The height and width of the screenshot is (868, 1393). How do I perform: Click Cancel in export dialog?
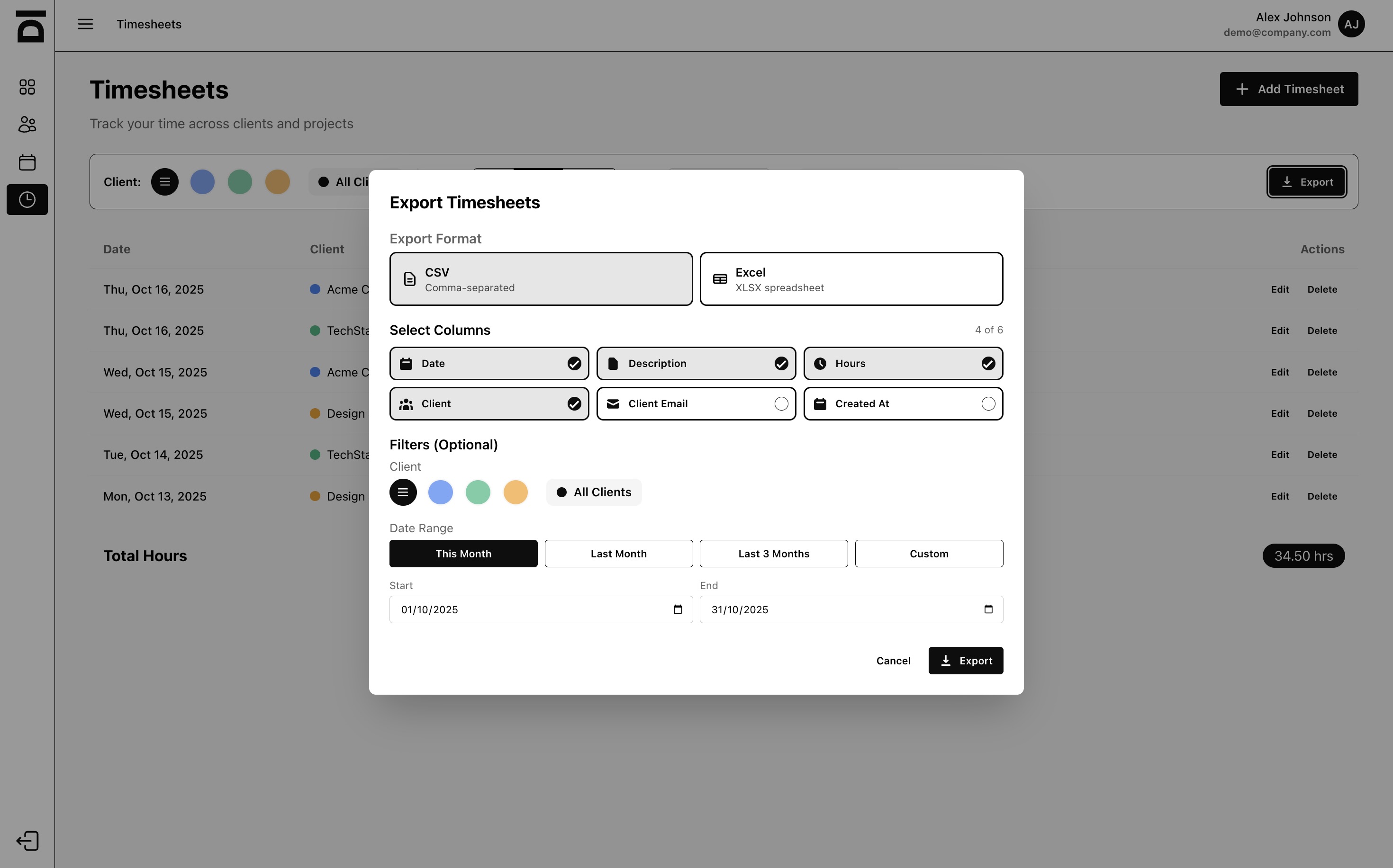click(893, 661)
